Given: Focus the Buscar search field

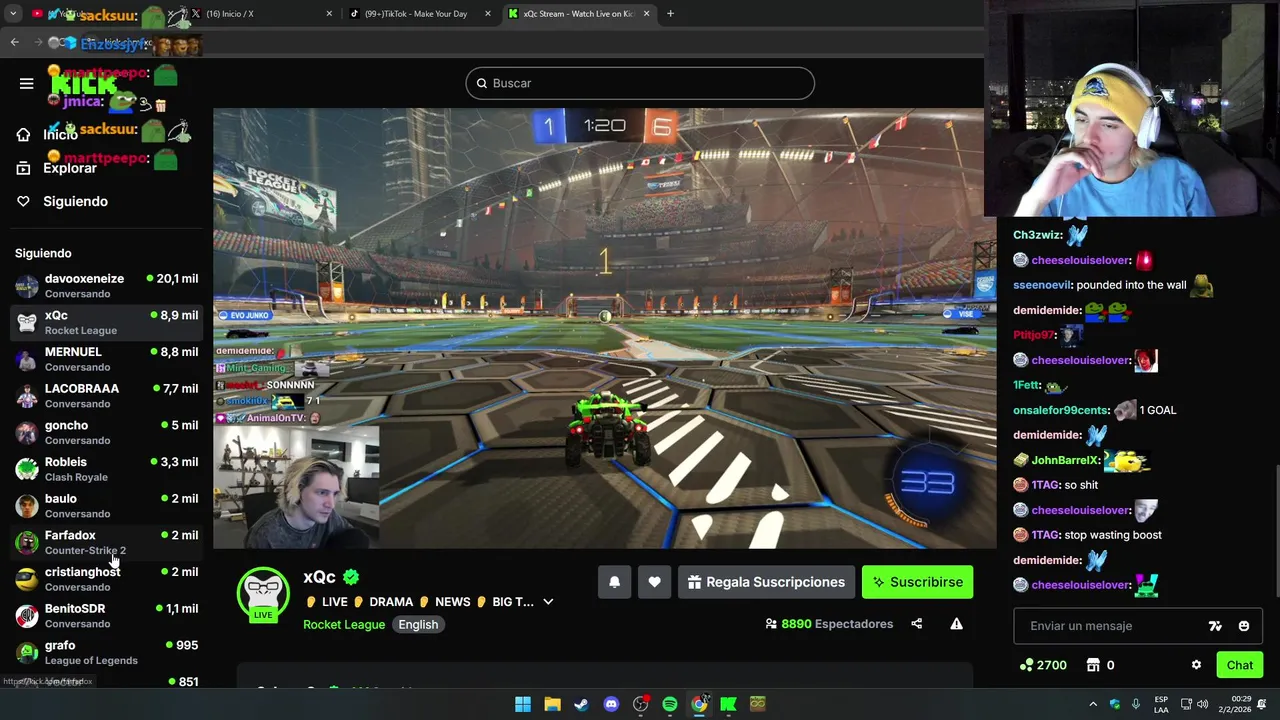Looking at the screenshot, I should coord(640,83).
